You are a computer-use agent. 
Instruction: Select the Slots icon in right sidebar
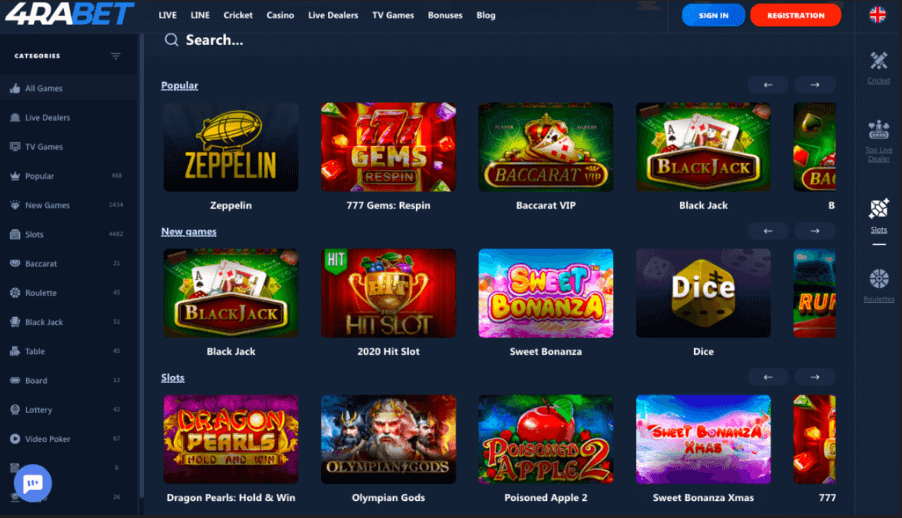pos(878,208)
